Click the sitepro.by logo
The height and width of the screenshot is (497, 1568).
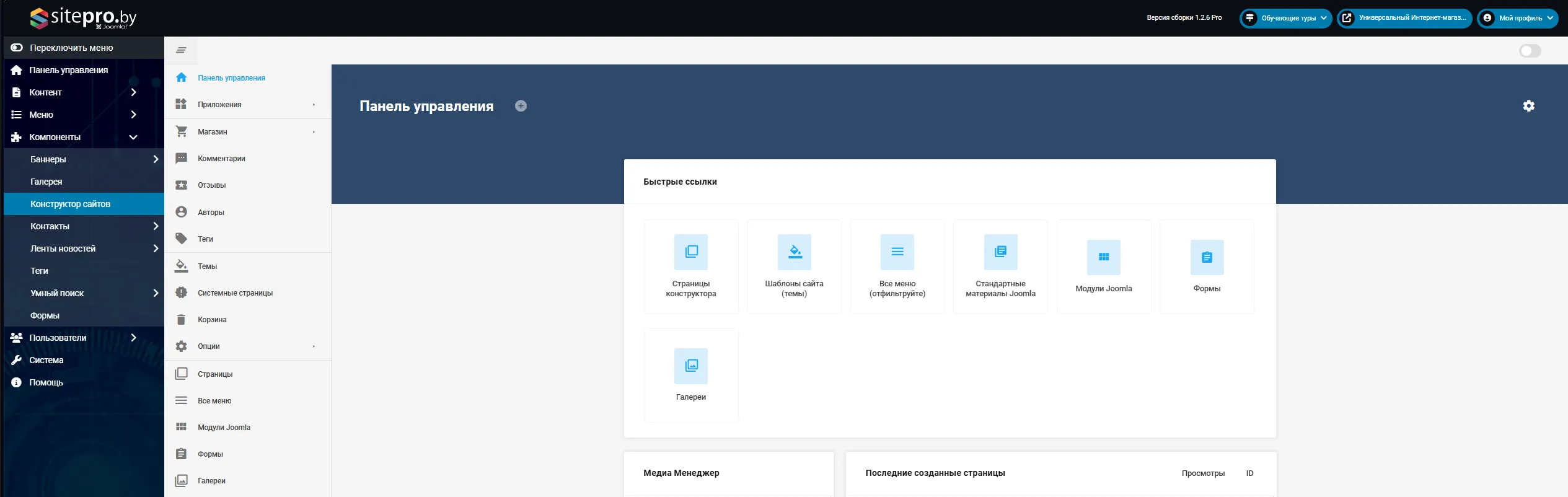83,18
